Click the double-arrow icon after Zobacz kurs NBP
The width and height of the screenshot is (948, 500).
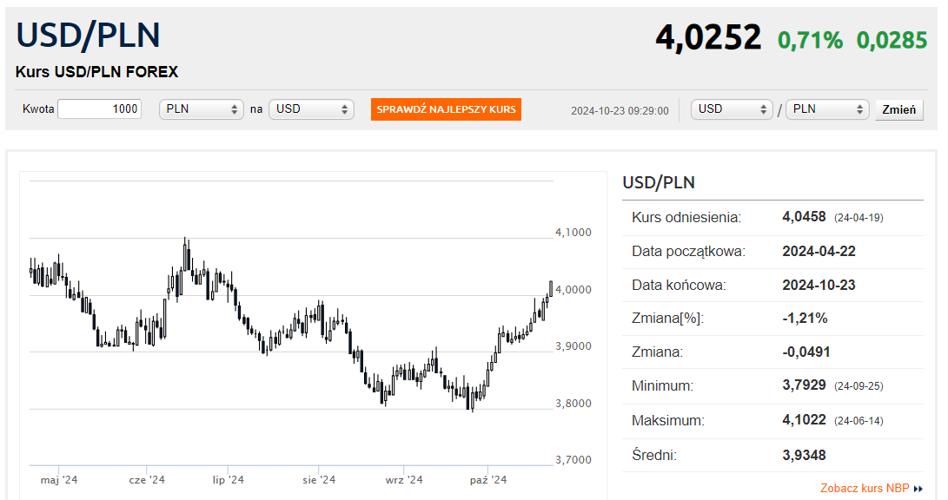coord(918,489)
